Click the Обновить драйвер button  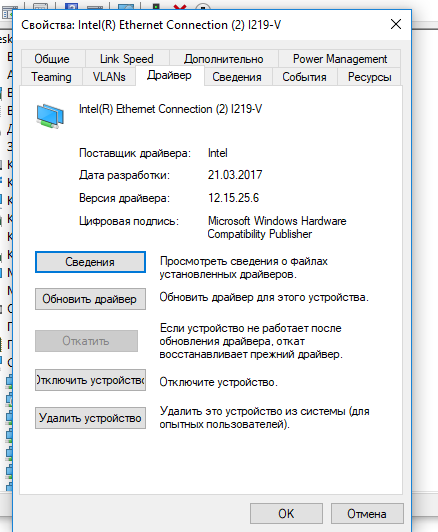click(x=90, y=299)
